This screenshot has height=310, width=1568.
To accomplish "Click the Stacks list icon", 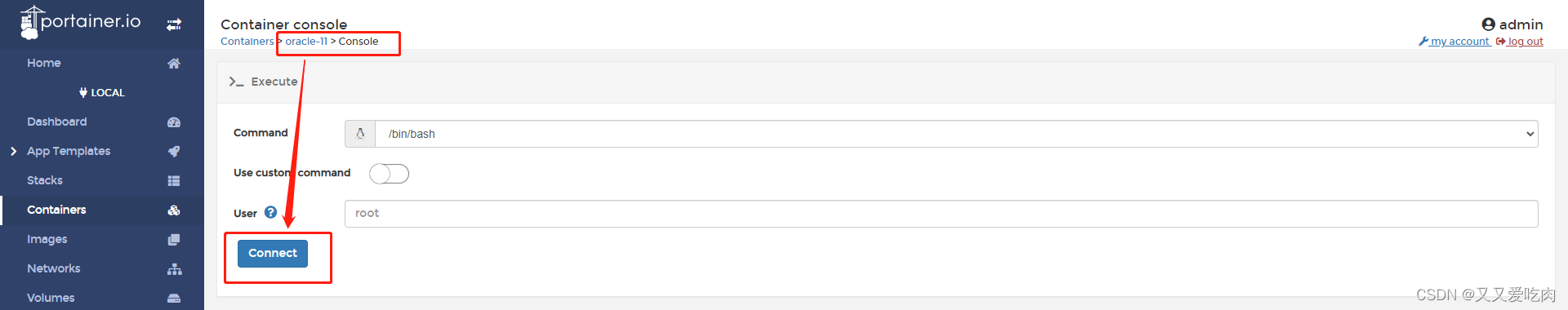I will point(174,181).
